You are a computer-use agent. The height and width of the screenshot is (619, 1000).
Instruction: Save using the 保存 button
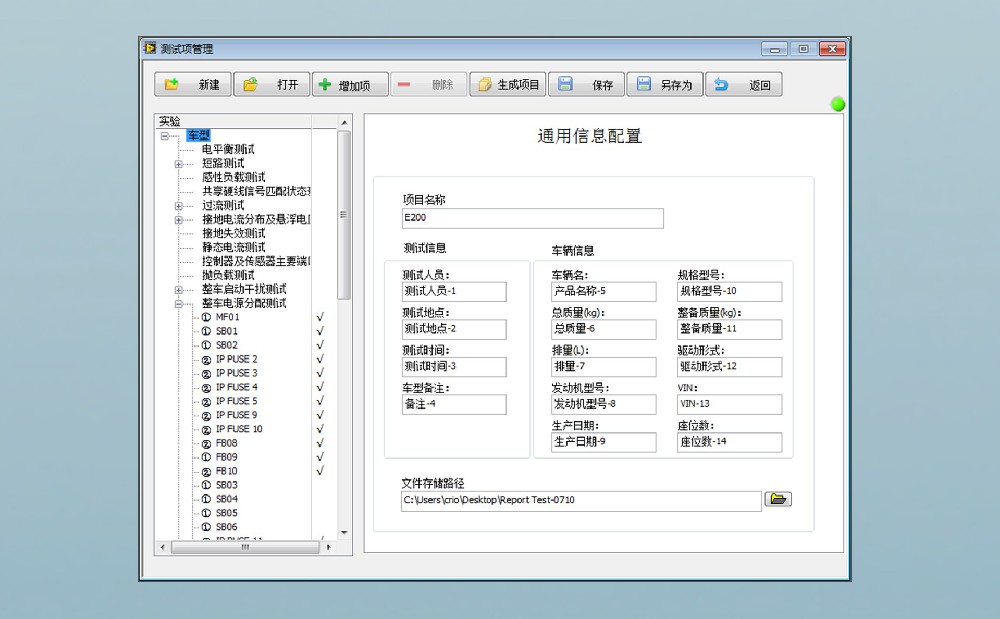[587, 85]
